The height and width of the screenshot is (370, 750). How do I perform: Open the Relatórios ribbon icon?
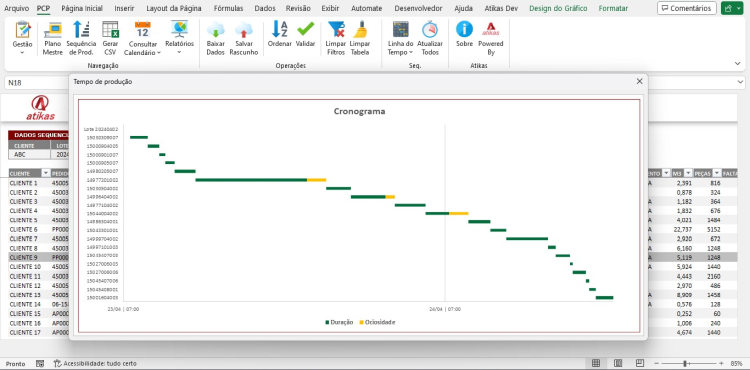(179, 30)
